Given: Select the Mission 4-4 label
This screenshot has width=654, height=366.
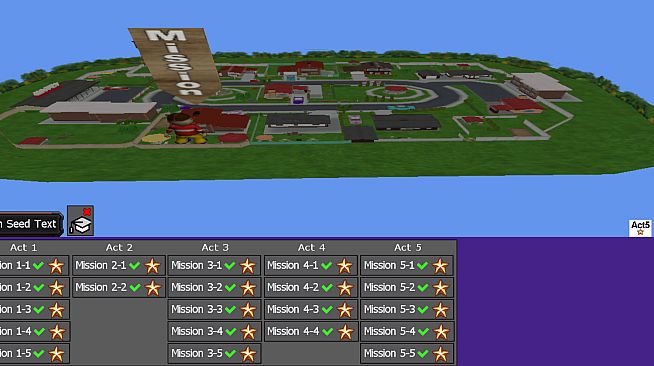Looking at the screenshot, I should (x=293, y=331).
